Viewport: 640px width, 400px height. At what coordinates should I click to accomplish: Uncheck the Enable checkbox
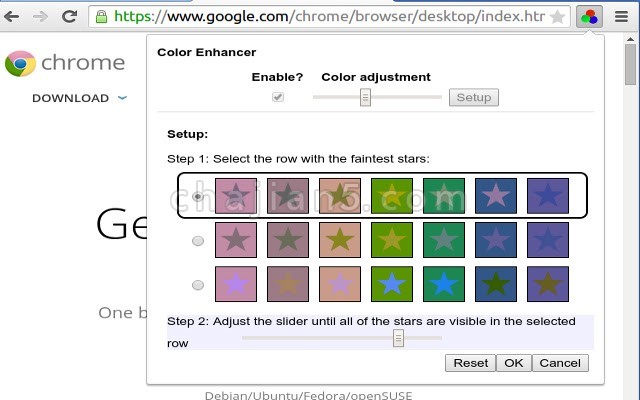tap(278, 97)
